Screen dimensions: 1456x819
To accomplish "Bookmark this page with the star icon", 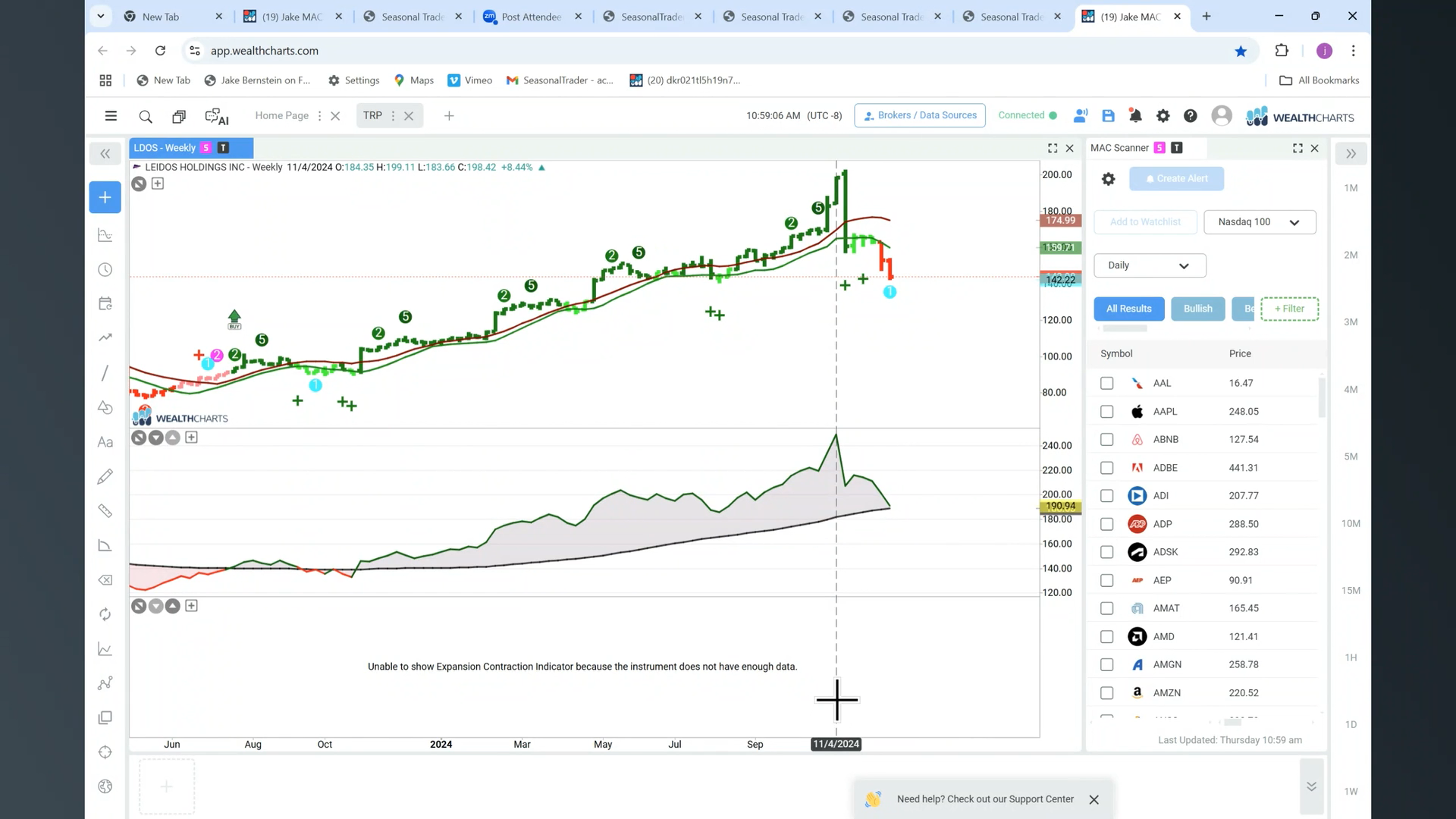I will pyautogui.click(x=1241, y=51).
